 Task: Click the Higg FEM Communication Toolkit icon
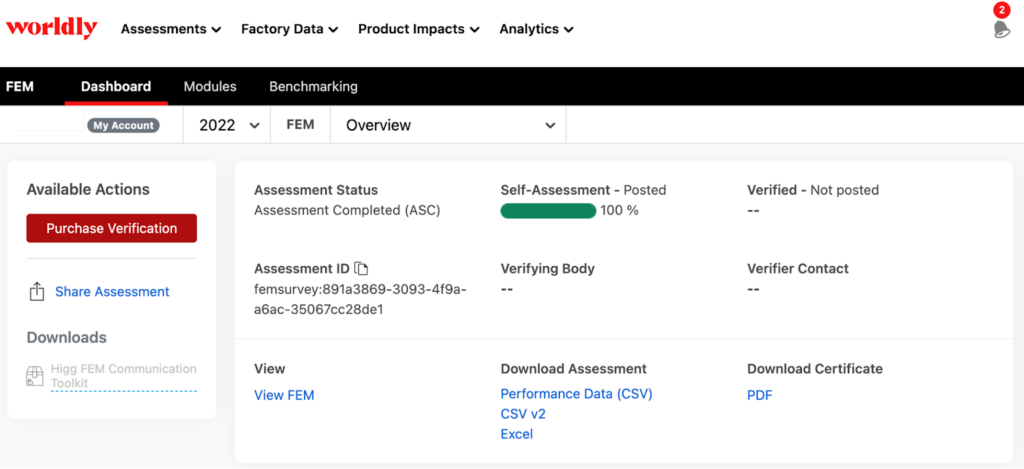pos(34,376)
